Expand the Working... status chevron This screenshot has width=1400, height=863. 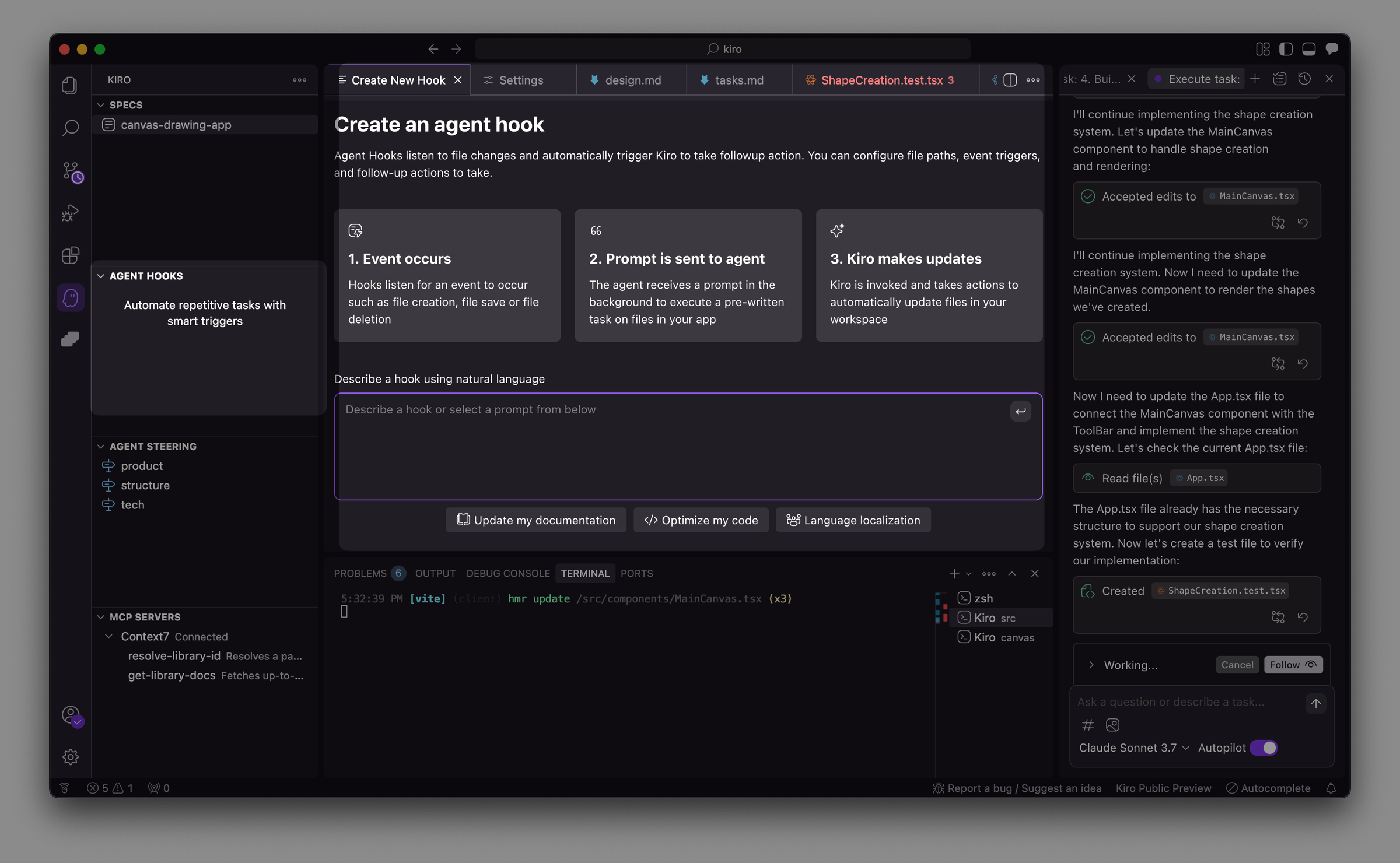1091,665
